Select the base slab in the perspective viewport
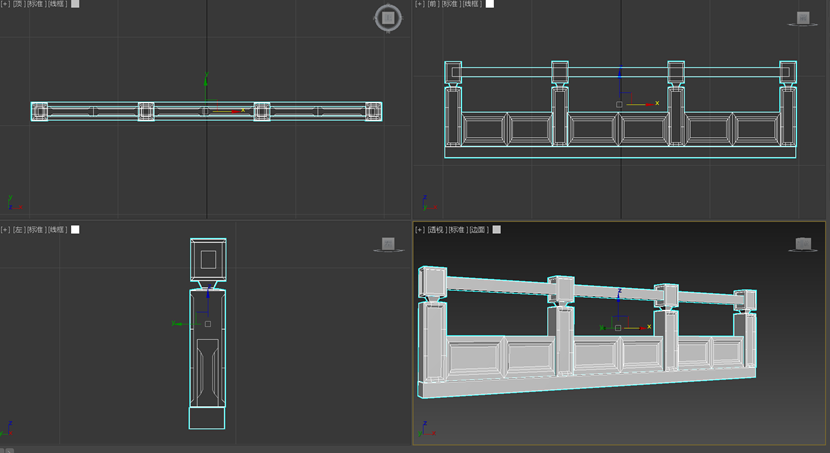830x453 pixels. pos(587,382)
